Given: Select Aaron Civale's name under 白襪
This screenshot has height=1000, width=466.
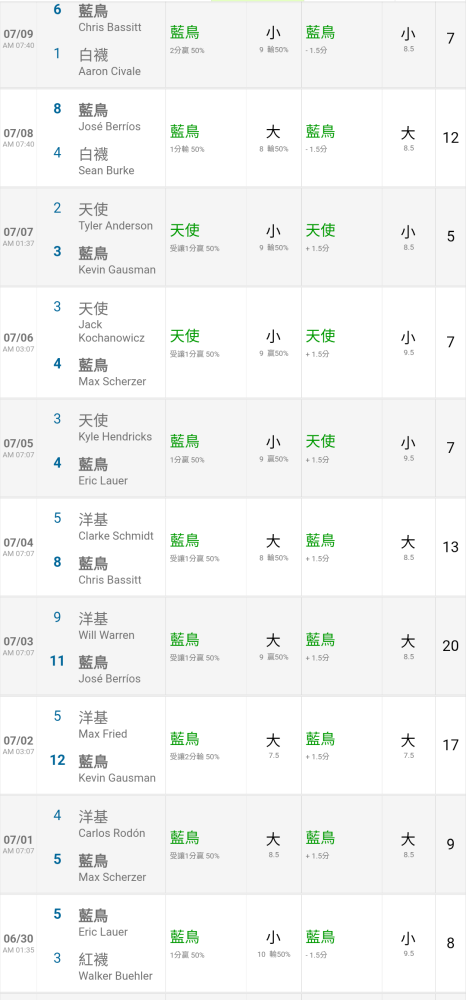Looking at the screenshot, I should click(x=109, y=71).
